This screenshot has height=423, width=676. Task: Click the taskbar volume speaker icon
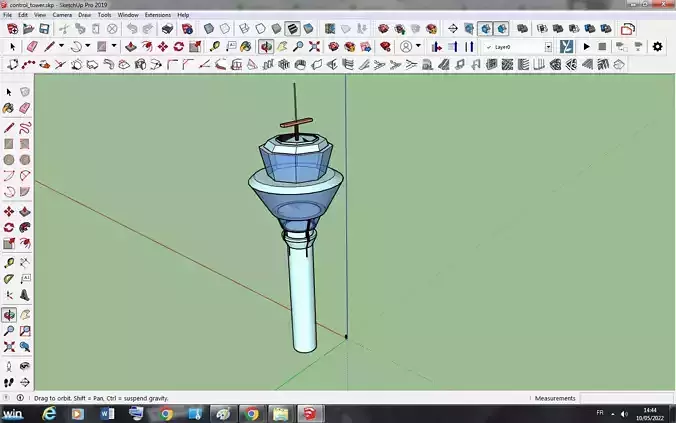624,414
